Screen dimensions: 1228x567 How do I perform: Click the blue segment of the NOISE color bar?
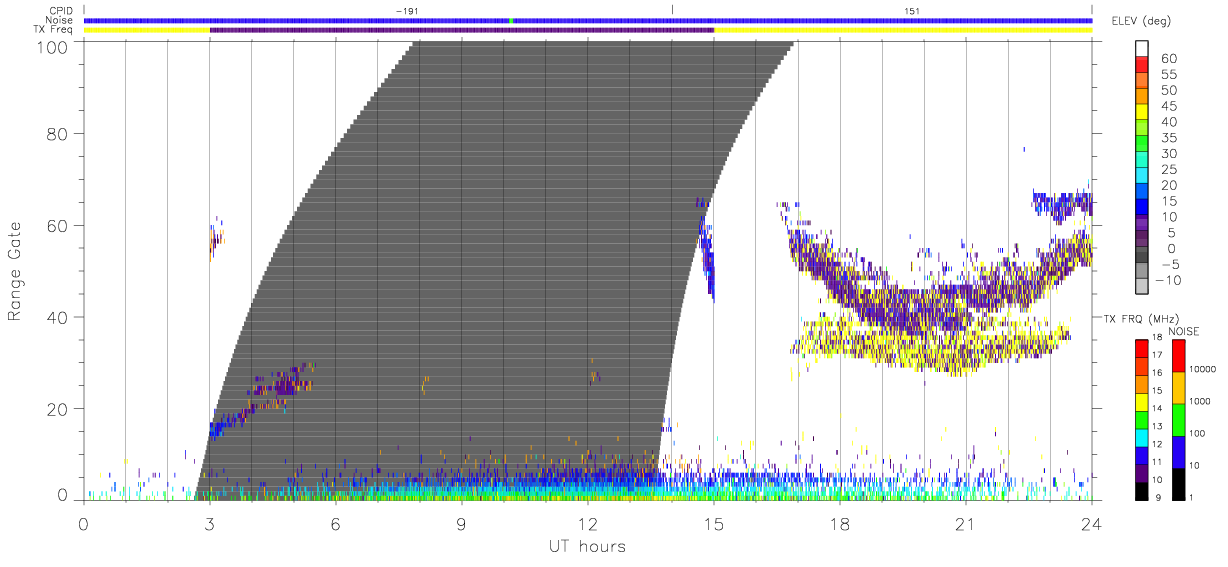[x=1178, y=451]
